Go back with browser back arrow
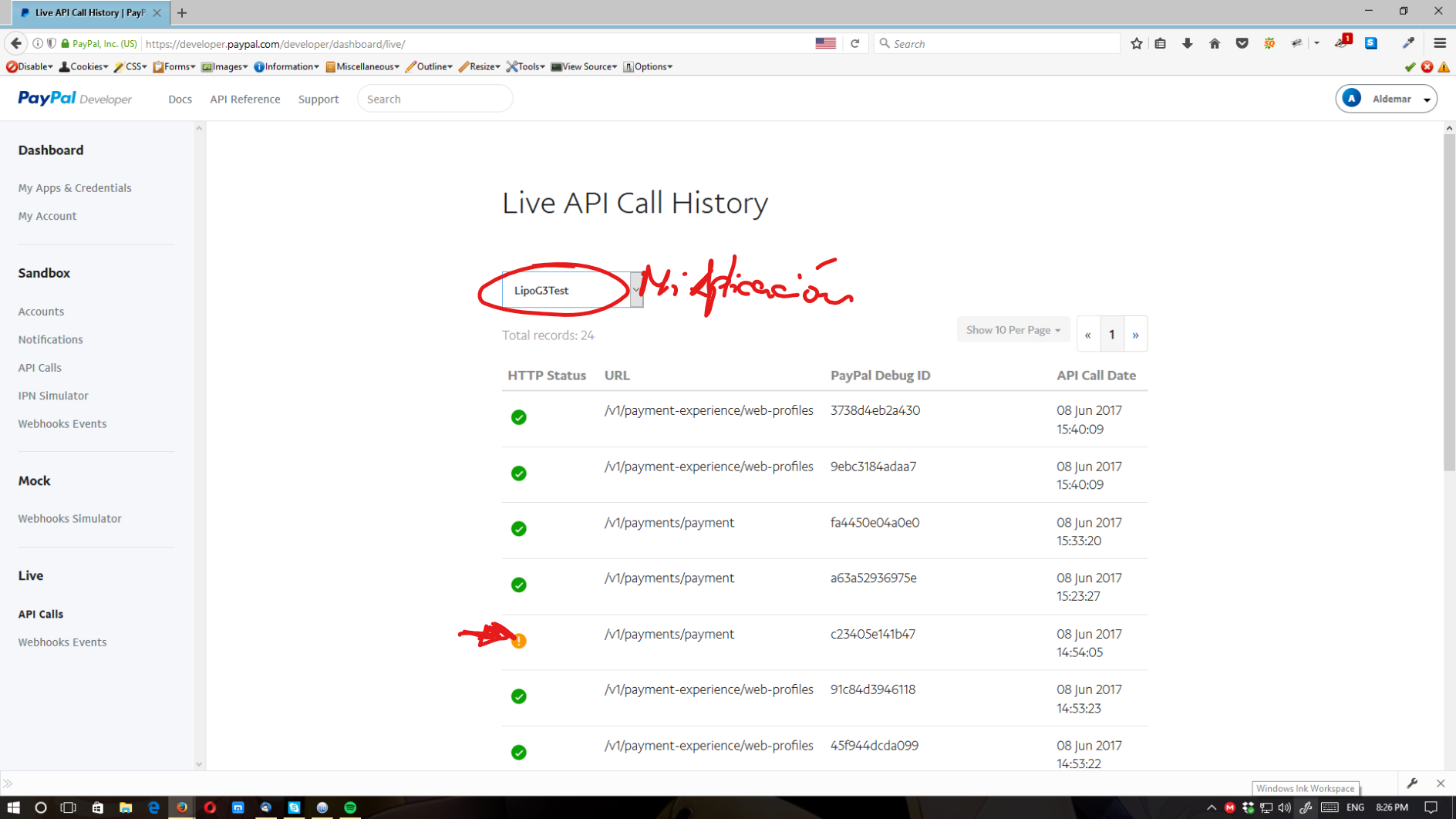The height and width of the screenshot is (819, 1456). click(x=15, y=43)
